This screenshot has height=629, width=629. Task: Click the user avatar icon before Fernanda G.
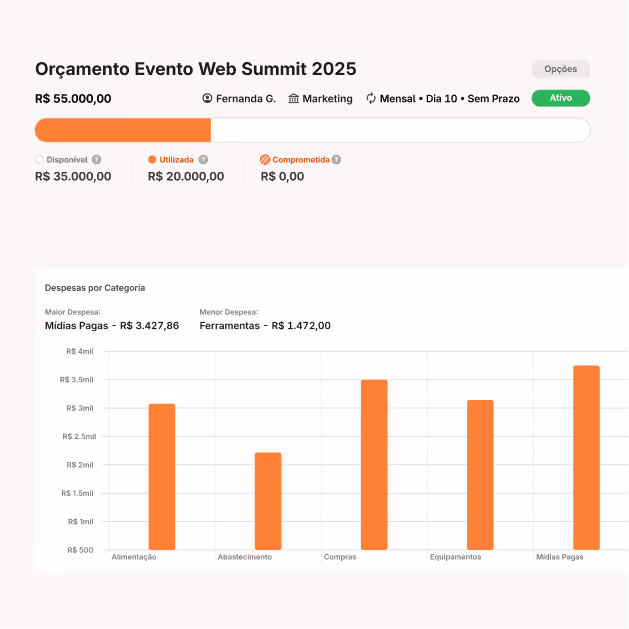point(207,98)
